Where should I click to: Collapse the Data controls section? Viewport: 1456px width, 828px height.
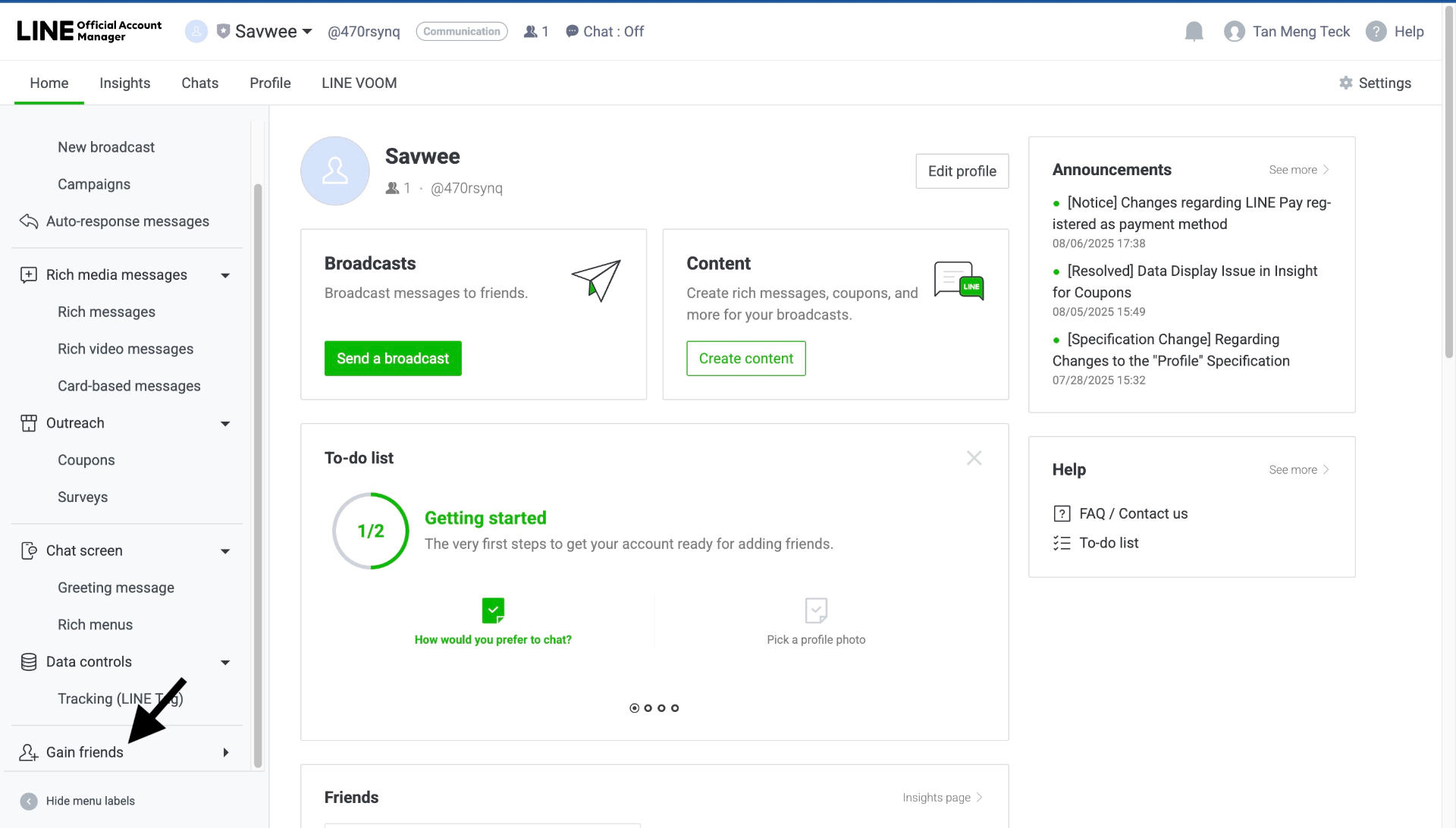point(225,663)
